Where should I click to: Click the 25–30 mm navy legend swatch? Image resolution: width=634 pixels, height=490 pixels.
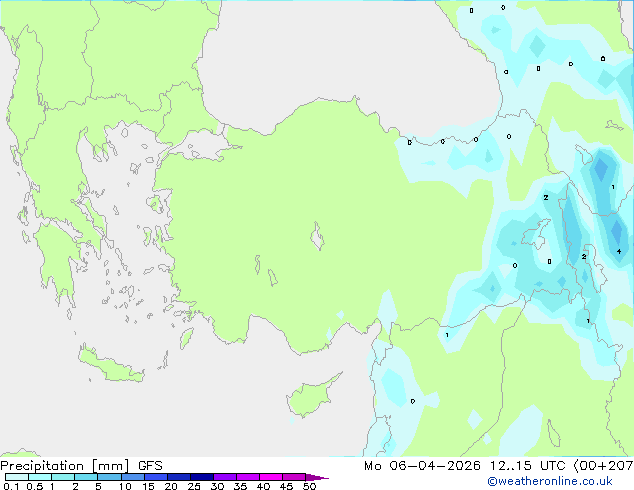tap(202, 477)
